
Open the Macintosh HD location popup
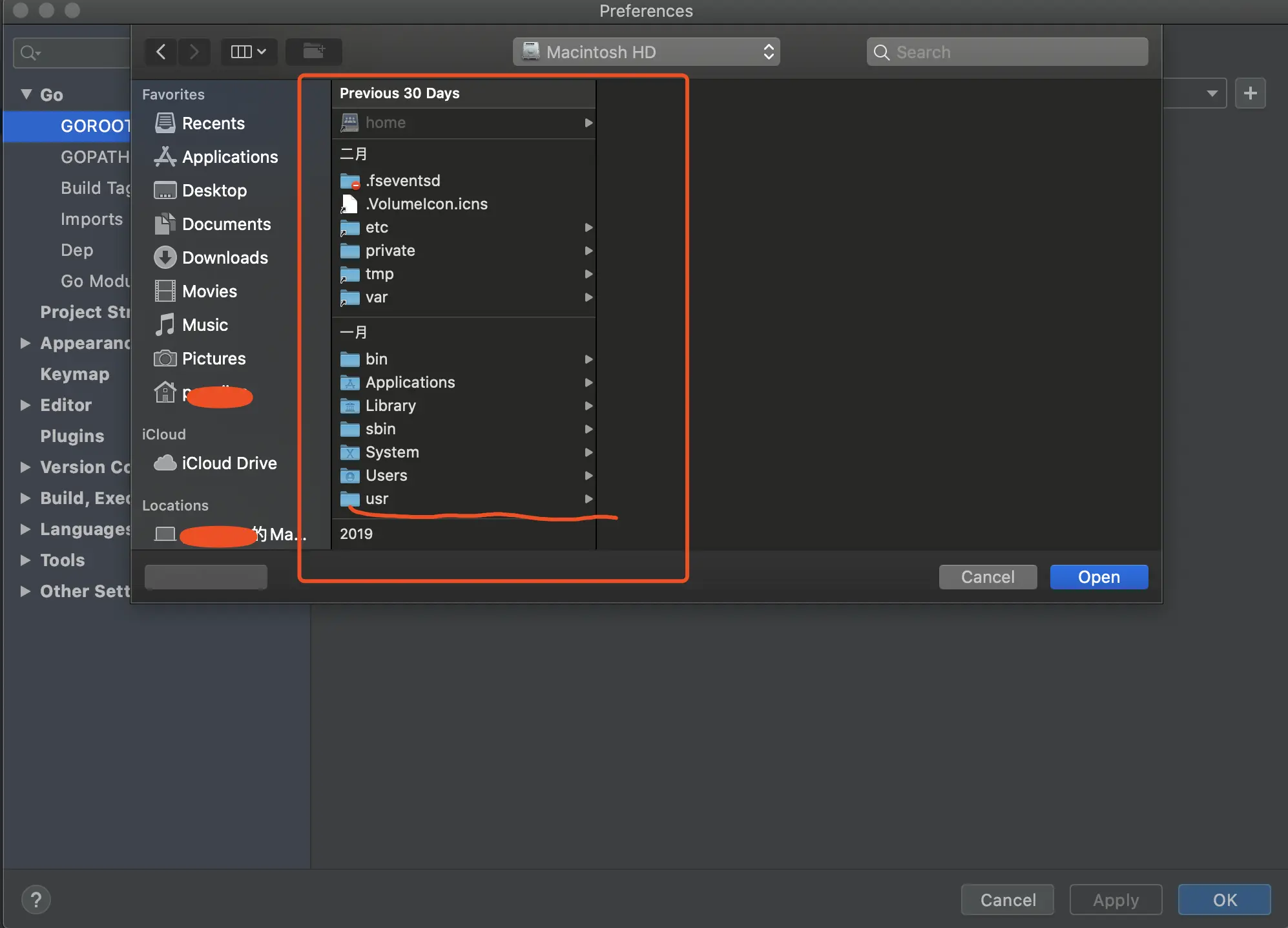(646, 52)
